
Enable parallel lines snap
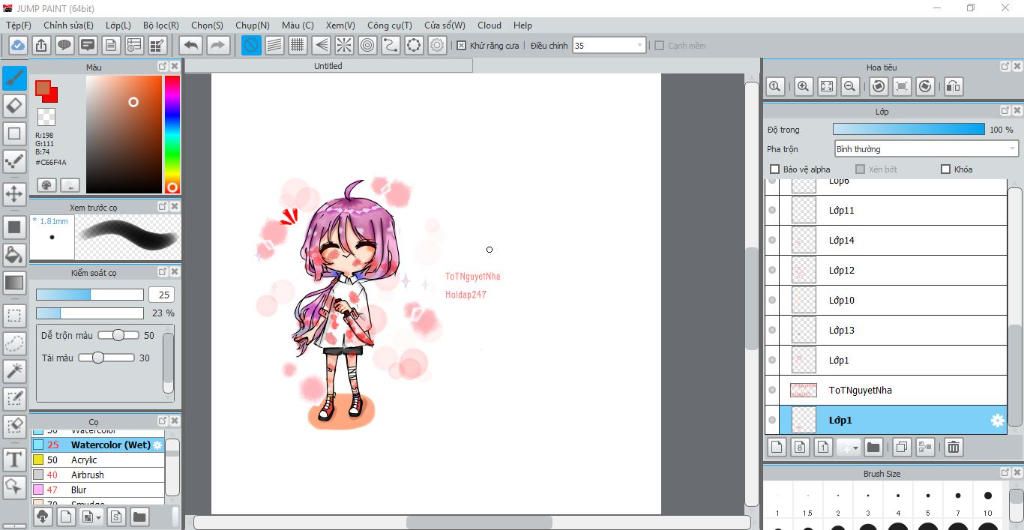(274, 45)
